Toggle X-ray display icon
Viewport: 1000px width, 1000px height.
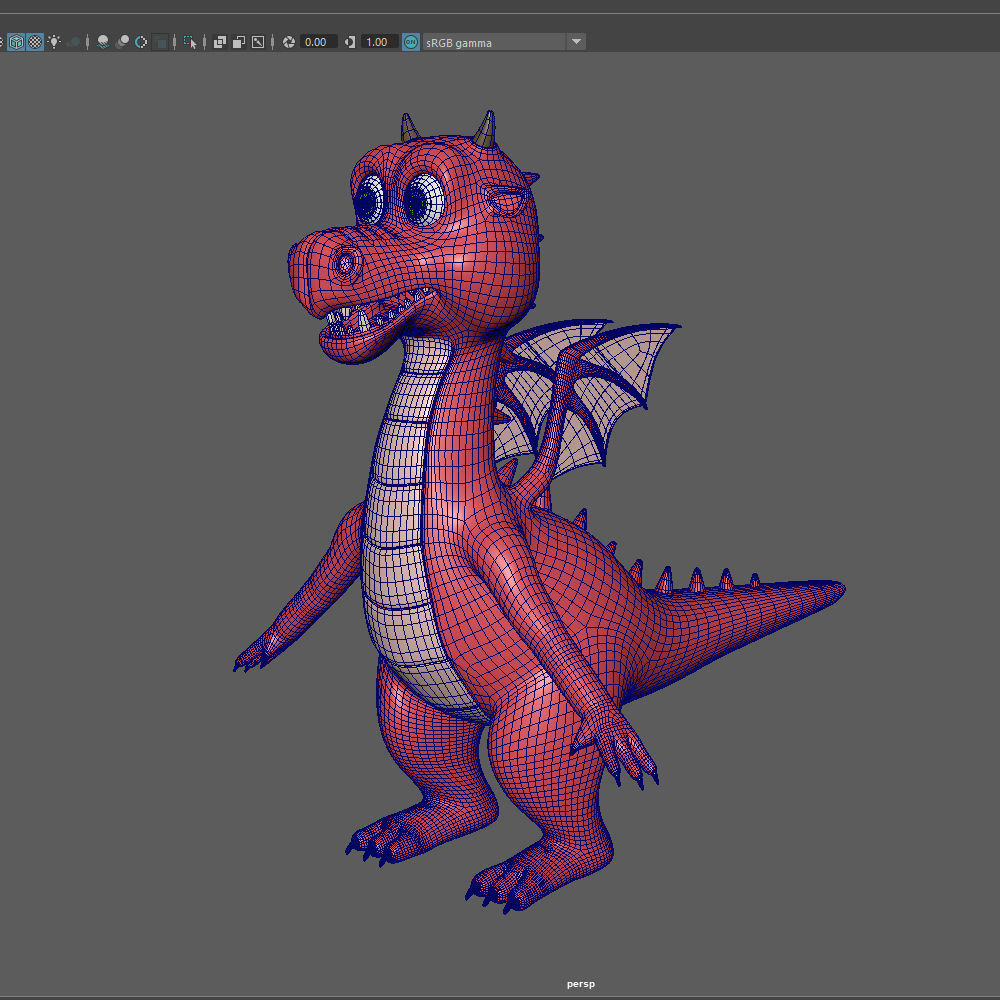coord(220,42)
